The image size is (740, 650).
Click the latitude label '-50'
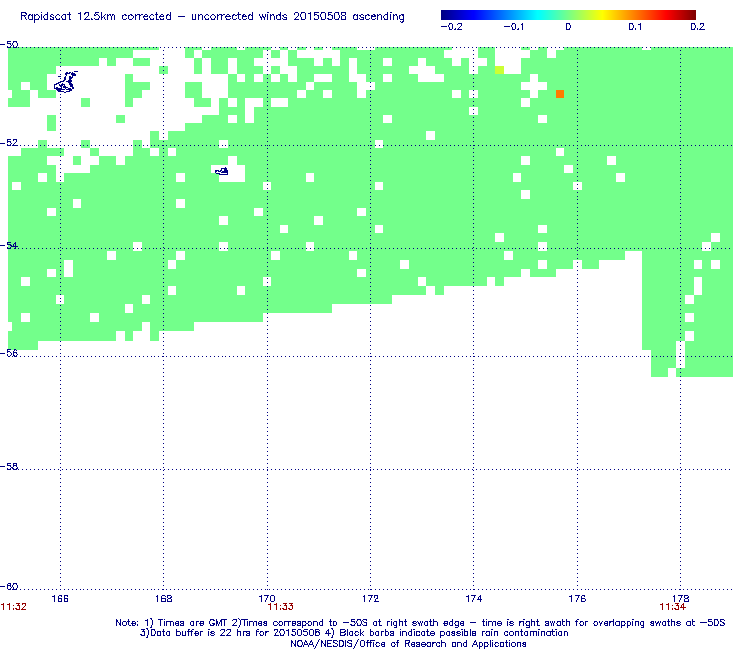(x=9, y=45)
